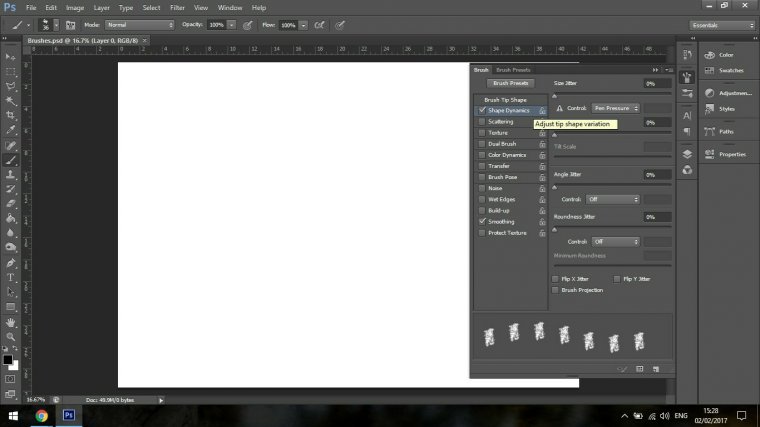The image size is (760, 427).
Task: Open the blending Mode dropdown
Action: (x=140, y=25)
